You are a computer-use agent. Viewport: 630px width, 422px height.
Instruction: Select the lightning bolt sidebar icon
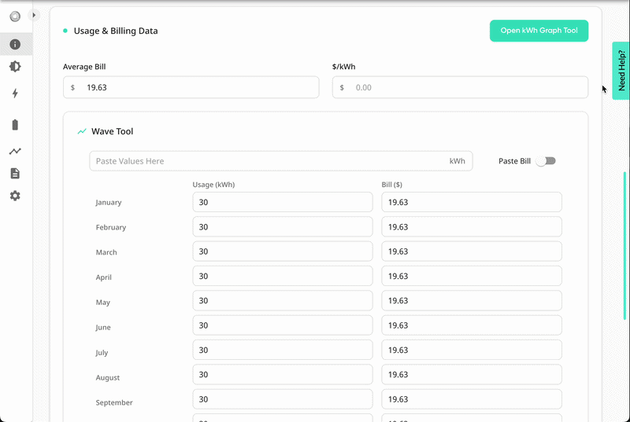click(x=15, y=93)
